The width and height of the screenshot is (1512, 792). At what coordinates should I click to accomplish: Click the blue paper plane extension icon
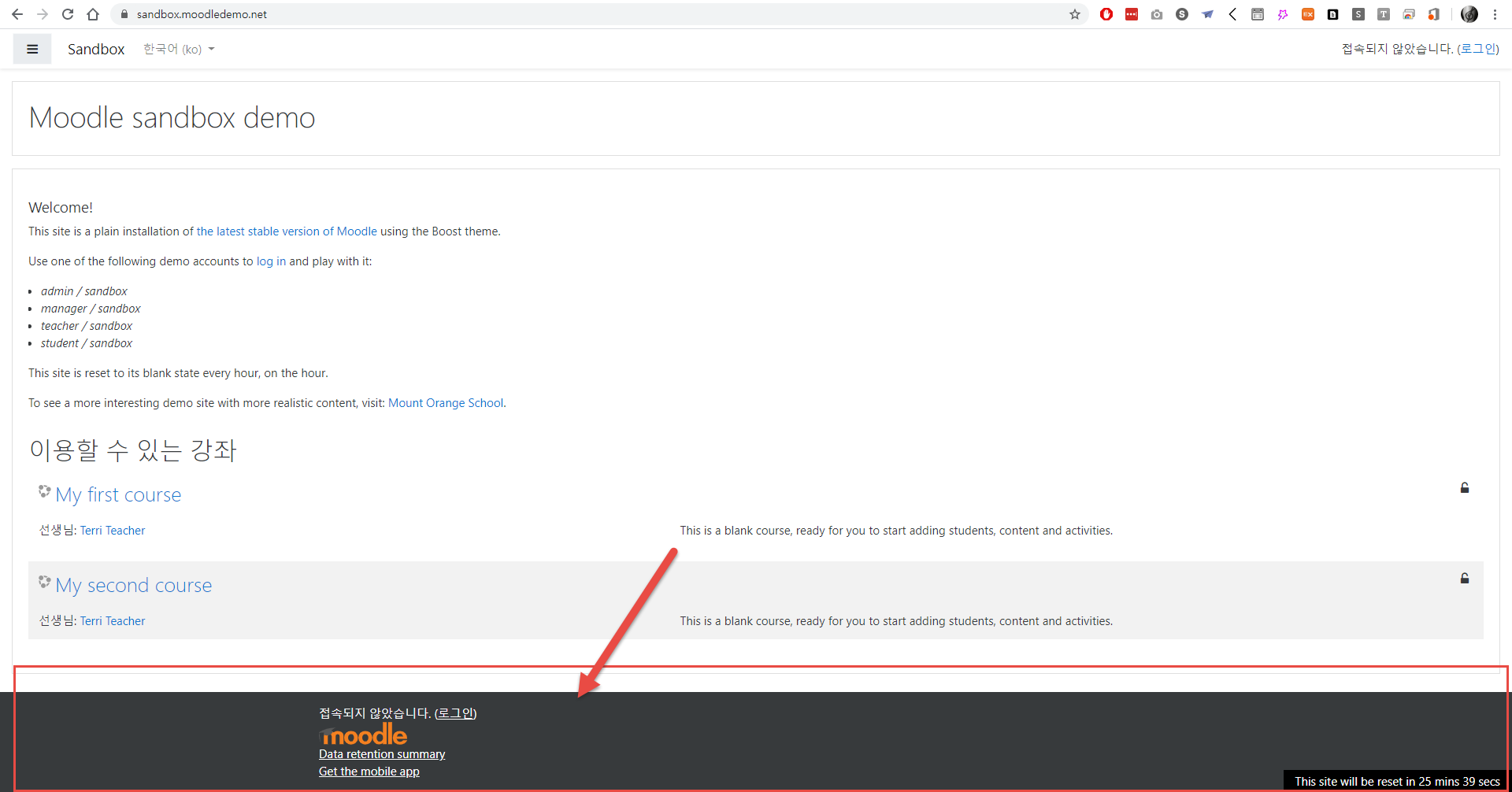click(1207, 14)
